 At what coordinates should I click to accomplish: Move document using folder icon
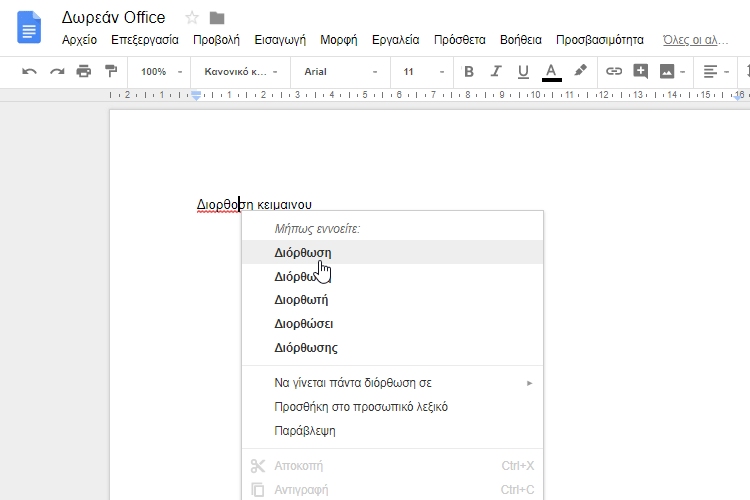click(217, 18)
